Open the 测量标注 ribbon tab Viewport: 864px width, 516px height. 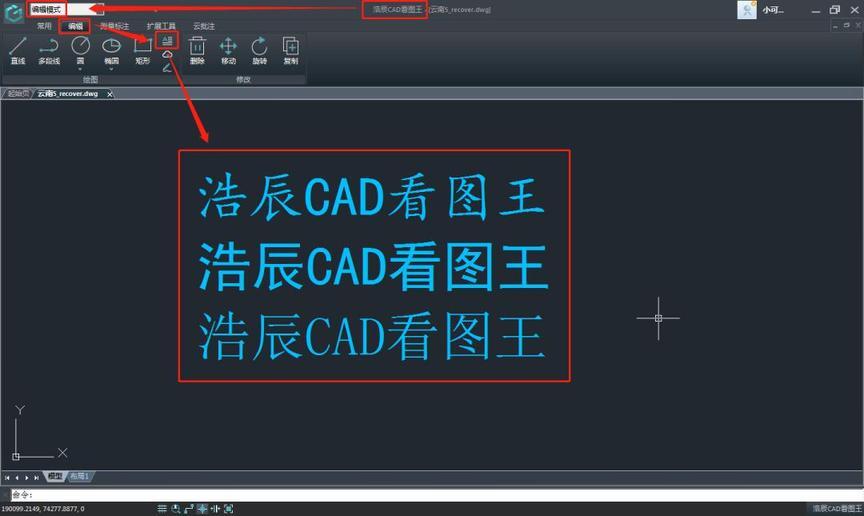click(115, 26)
